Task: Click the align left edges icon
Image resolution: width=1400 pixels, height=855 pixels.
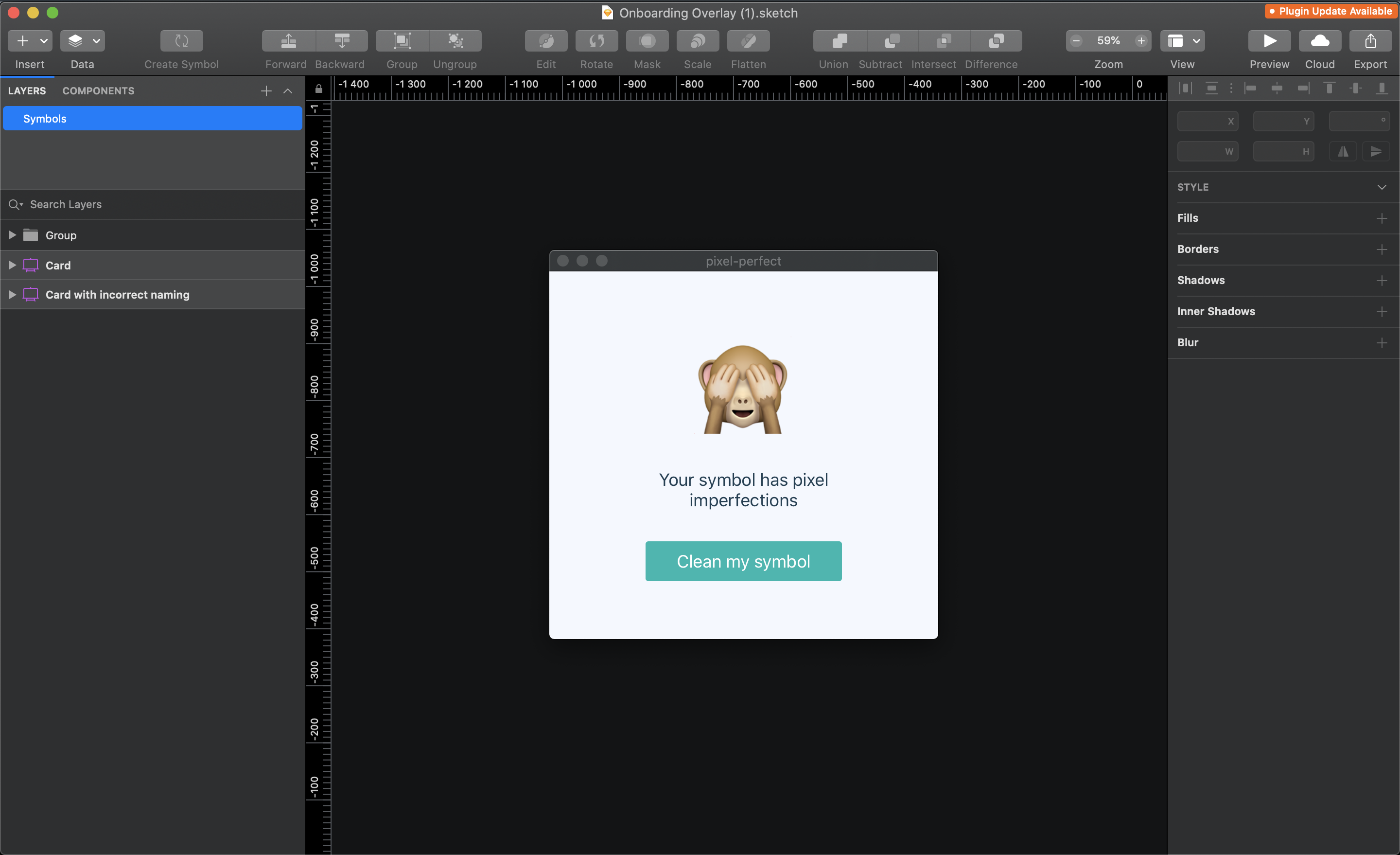Action: point(1250,88)
